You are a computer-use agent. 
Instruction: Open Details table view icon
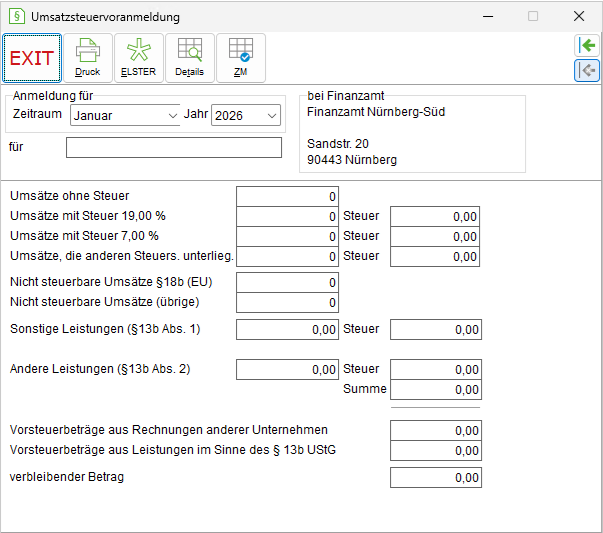click(x=190, y=58)
